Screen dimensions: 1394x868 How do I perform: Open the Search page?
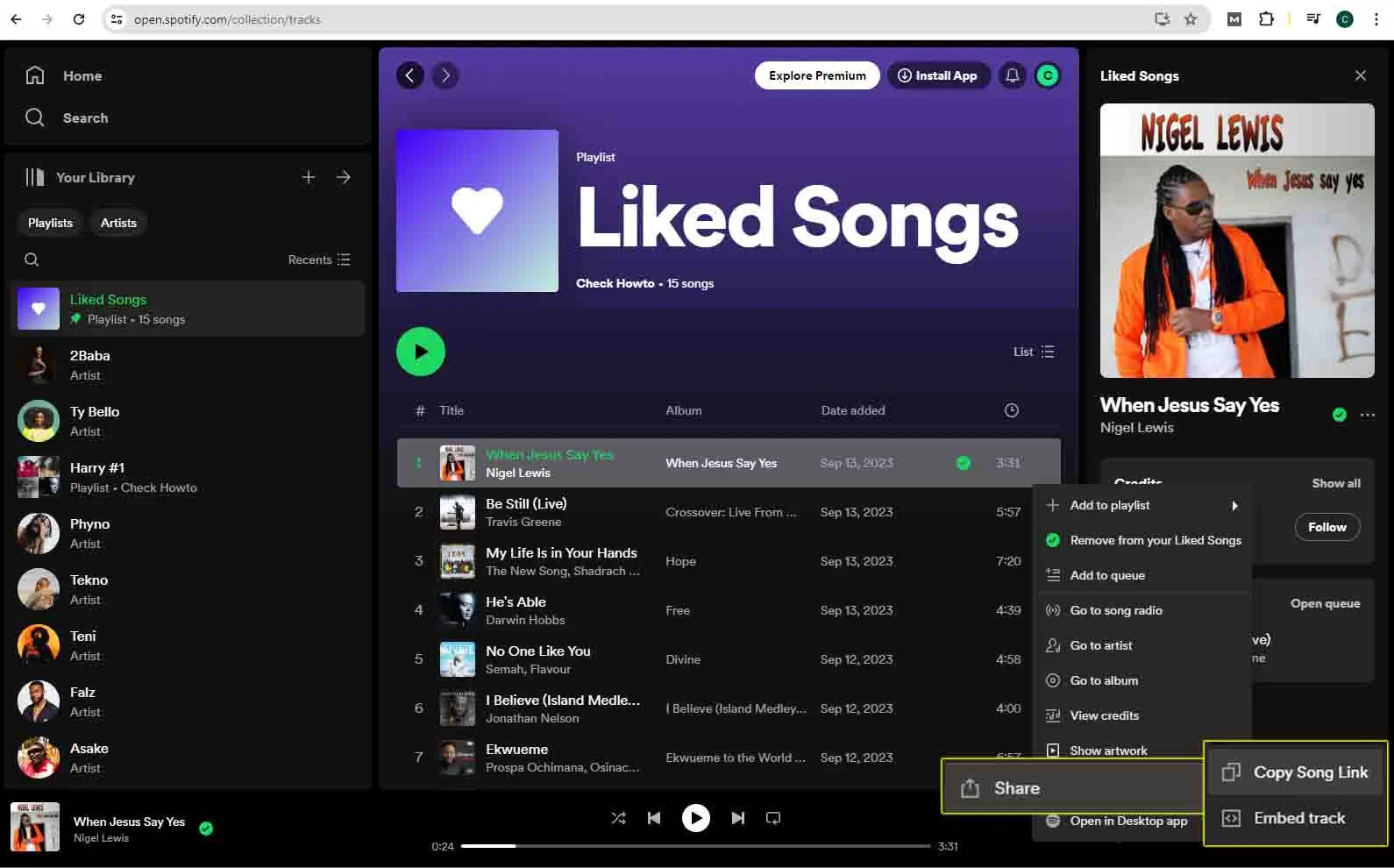(x=67, y=117)
